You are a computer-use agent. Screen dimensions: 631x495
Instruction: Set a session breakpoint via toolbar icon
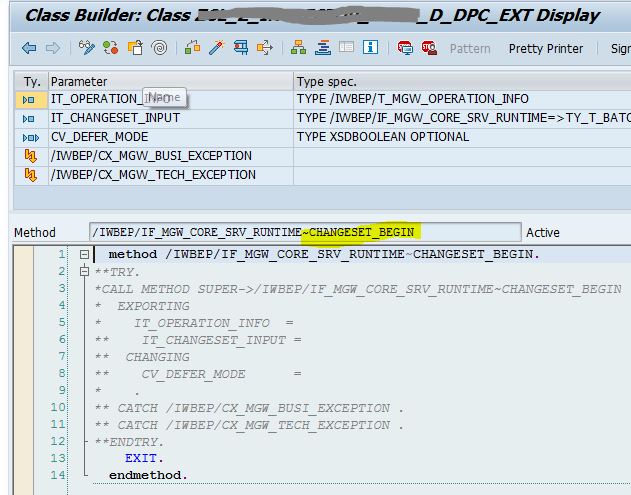404,48
